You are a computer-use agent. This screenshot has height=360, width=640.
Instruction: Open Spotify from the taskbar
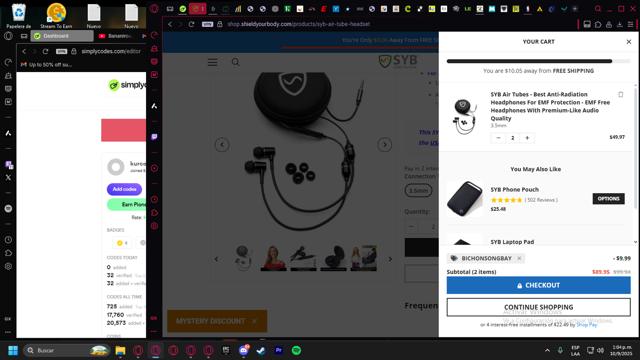coord(296,350)
